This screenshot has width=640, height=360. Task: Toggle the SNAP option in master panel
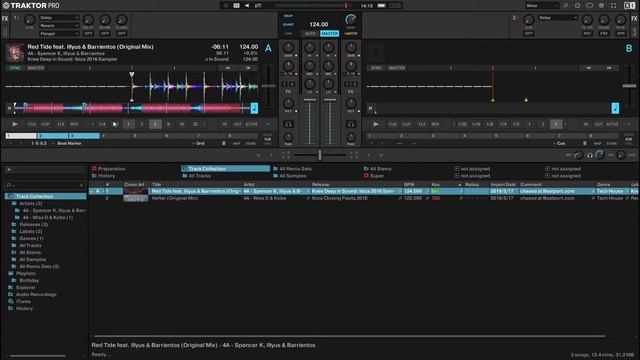click(x=288, y=16)
